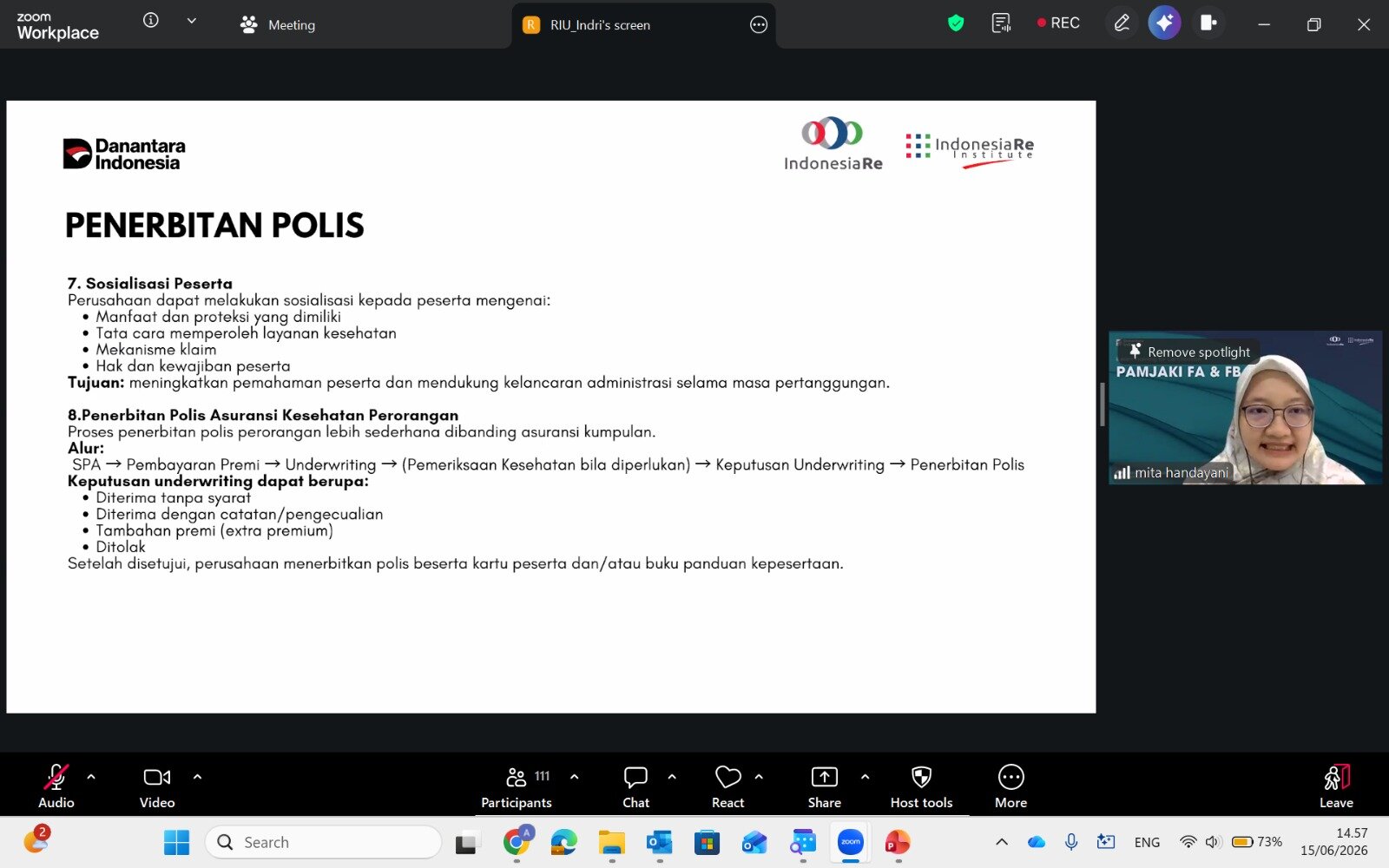1389x868 pixels.
Task: Open screen share options ellipsis
Action: (759, 25)
